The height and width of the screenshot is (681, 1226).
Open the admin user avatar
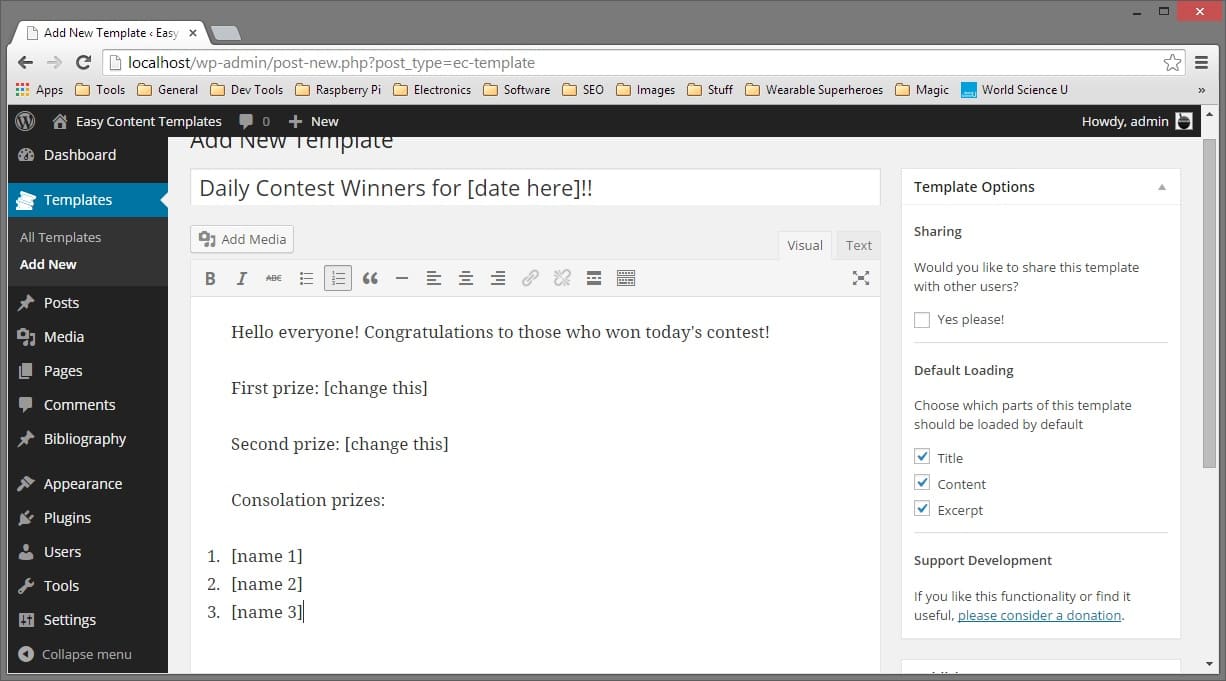pos(1184,121)
